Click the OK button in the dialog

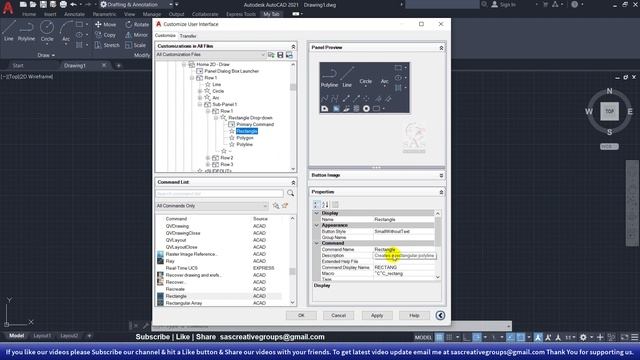click(301, 316)
